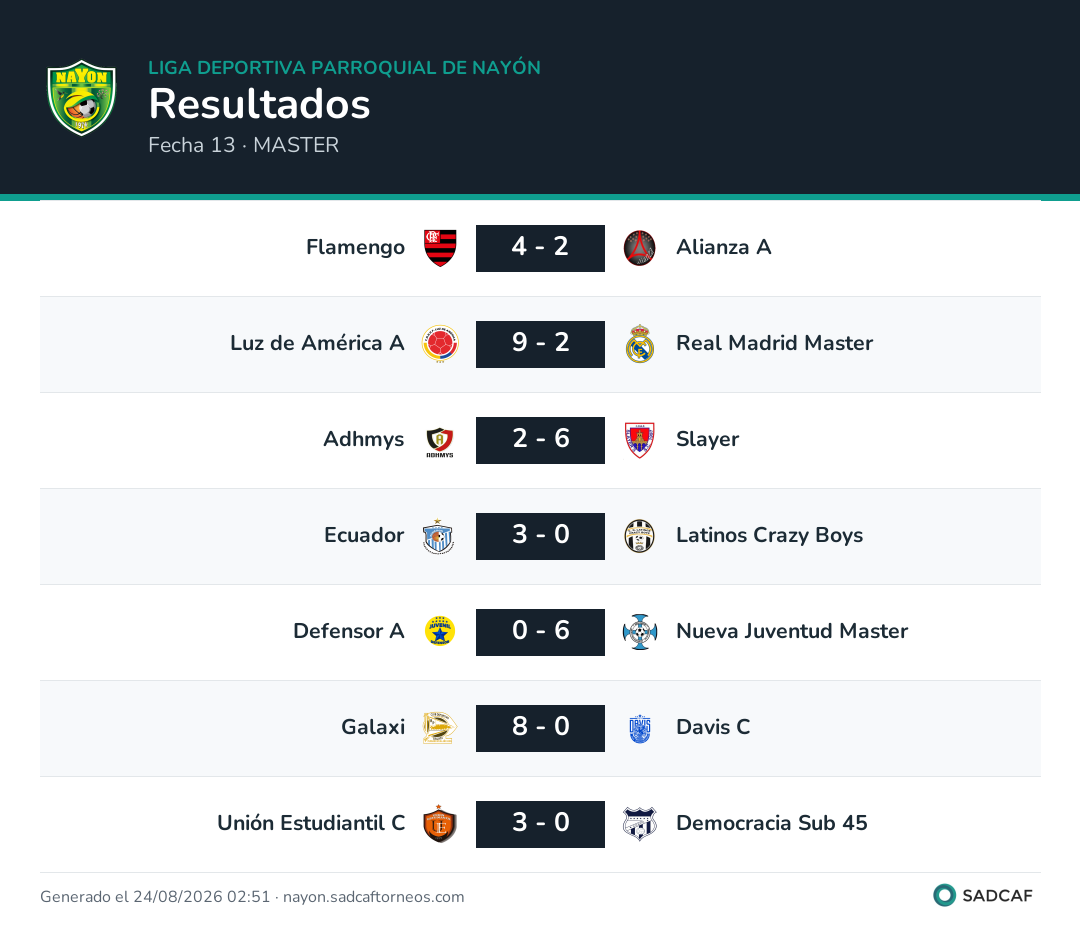Viewport: 1080px width, 948px height.
Task: Click the Latinos Crazy Boys crest
Action: pyautogui.click(x=639, y=536)
